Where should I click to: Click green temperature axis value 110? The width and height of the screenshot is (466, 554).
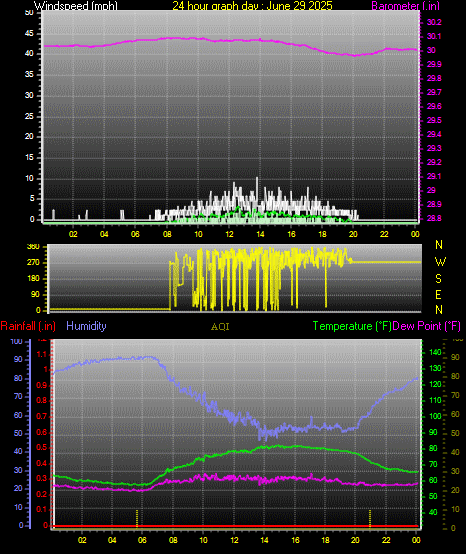[435, 400]
